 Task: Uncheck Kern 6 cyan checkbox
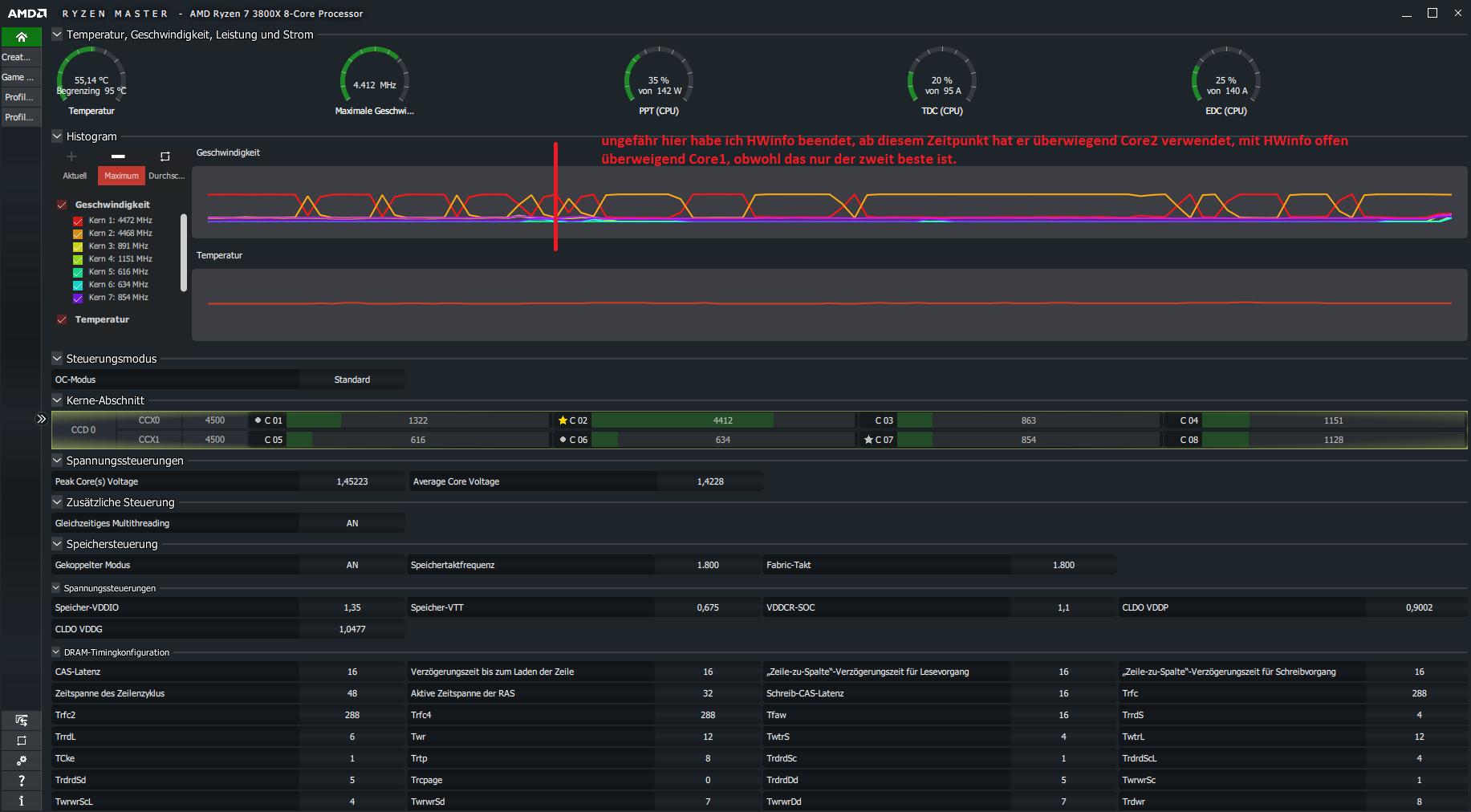point(78,285)
